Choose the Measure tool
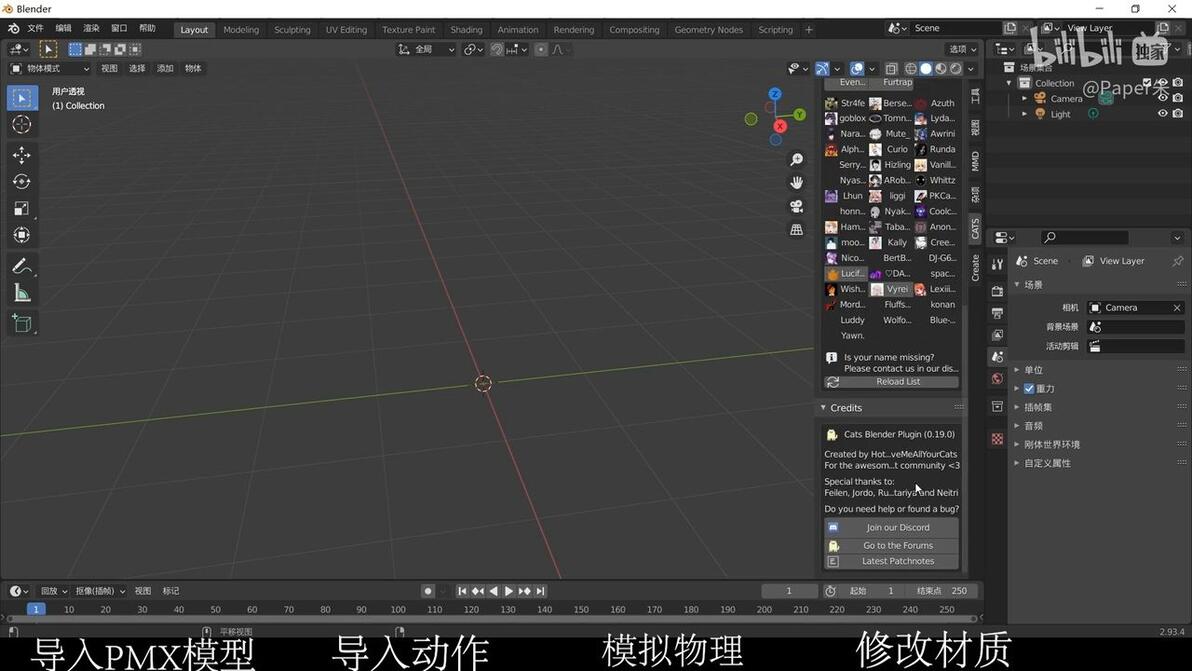 click(x=22, y=293)
